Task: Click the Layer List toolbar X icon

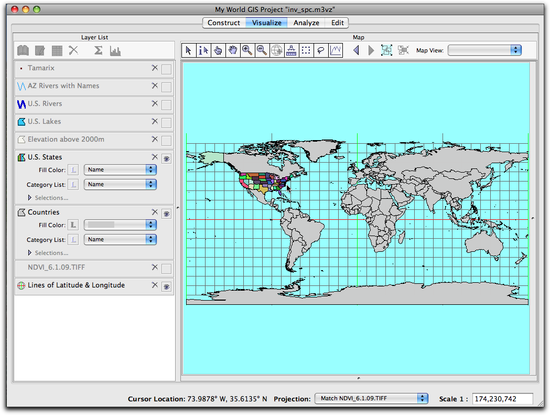Action: pos(73,50)
